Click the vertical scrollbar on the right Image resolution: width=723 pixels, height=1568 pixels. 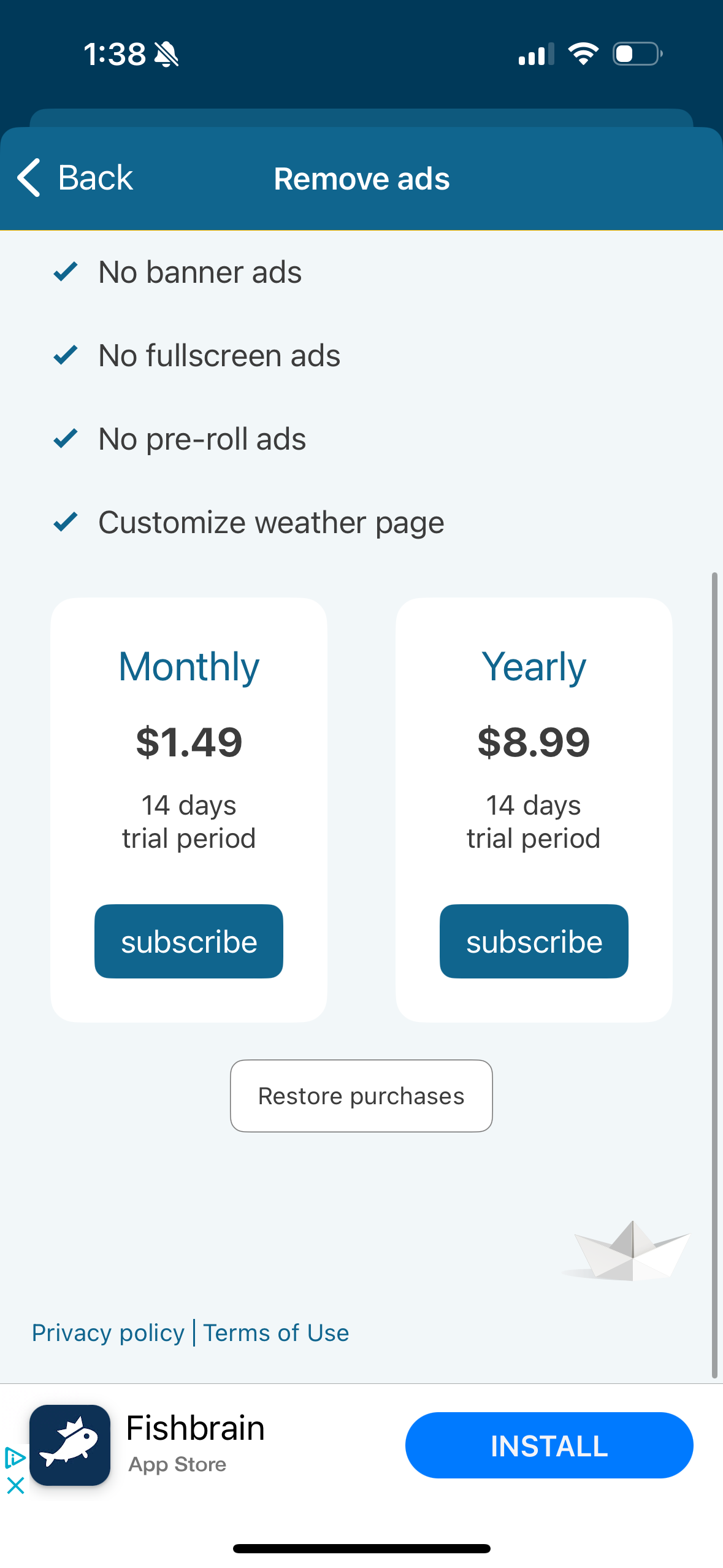(x=714, y=975)
